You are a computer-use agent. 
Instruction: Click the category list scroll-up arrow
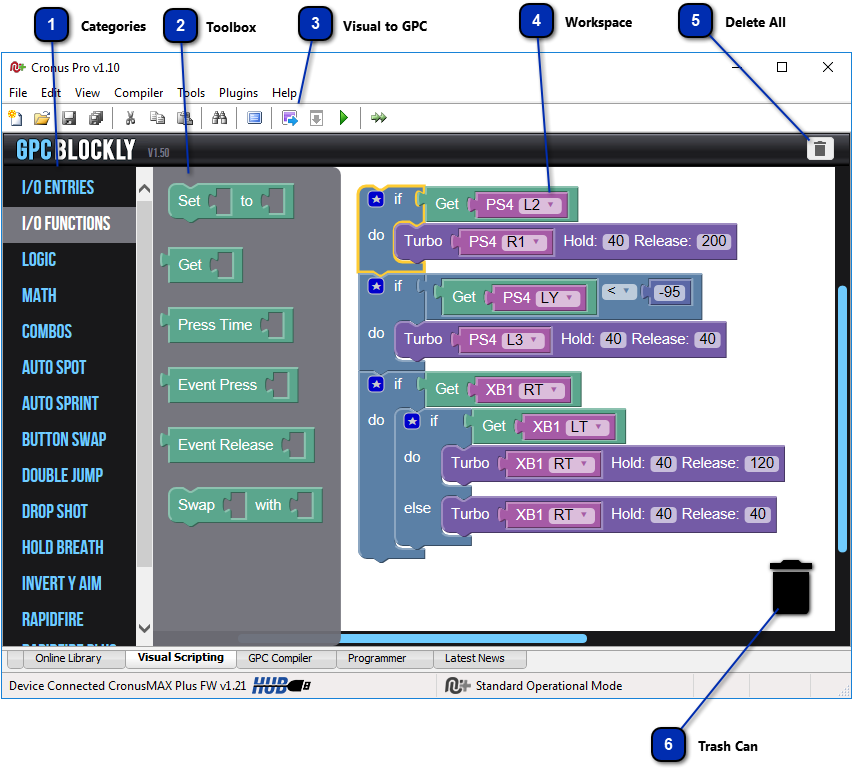tap(145, 189)
